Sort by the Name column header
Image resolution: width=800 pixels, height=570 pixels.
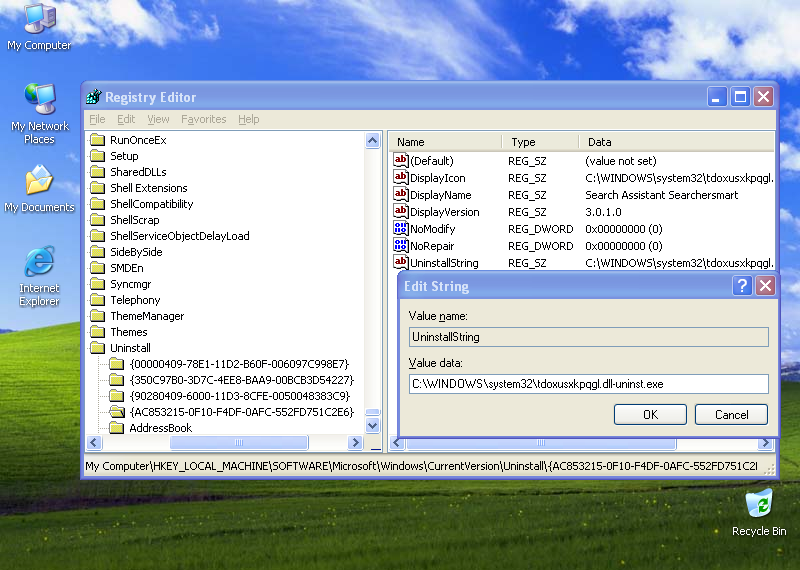(x=446, y=142)
